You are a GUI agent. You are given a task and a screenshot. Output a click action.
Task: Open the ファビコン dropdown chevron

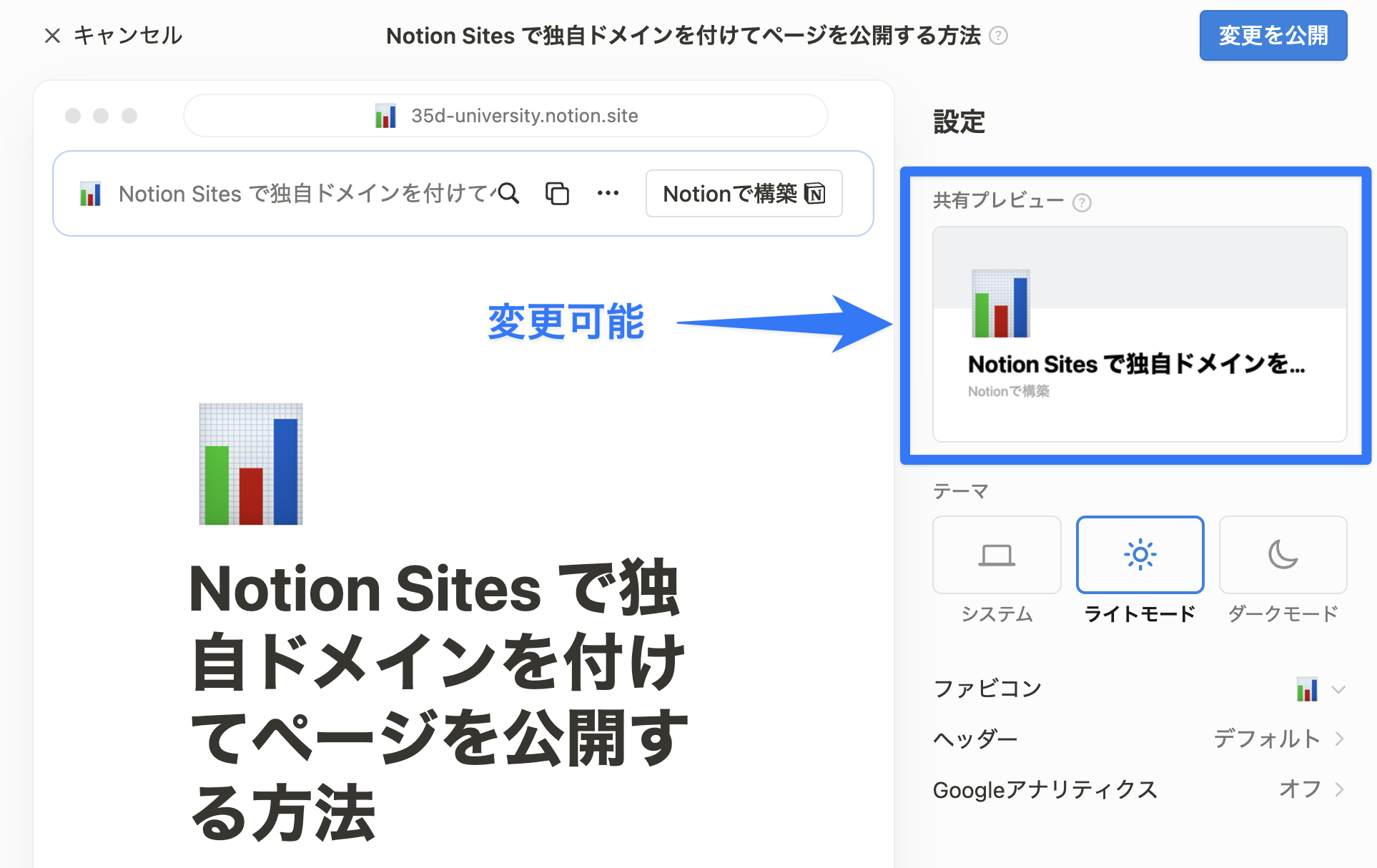click(1338, 690)
